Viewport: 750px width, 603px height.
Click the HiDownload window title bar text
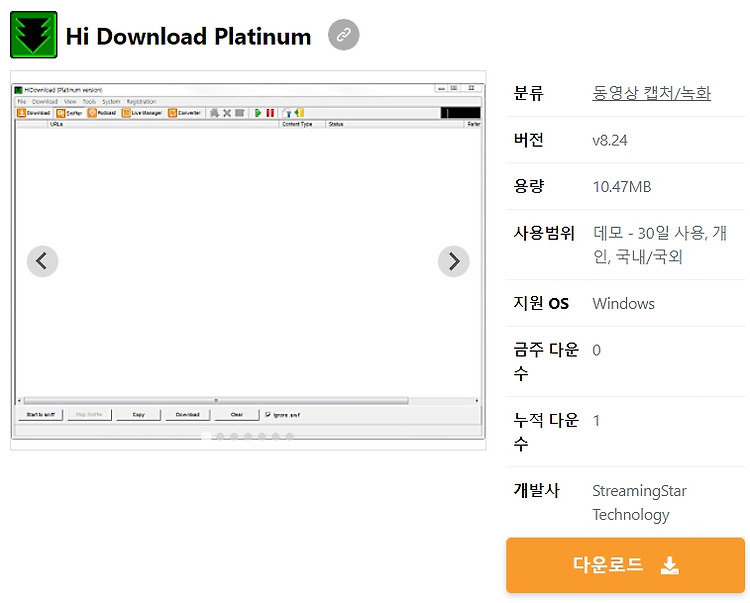coord(63,90)
